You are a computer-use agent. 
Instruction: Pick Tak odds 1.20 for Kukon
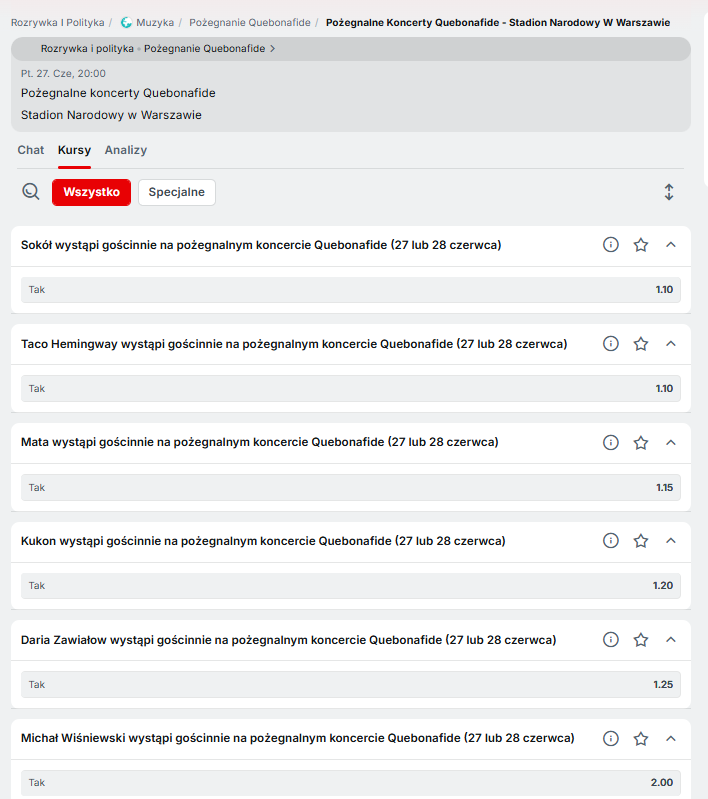351,585
